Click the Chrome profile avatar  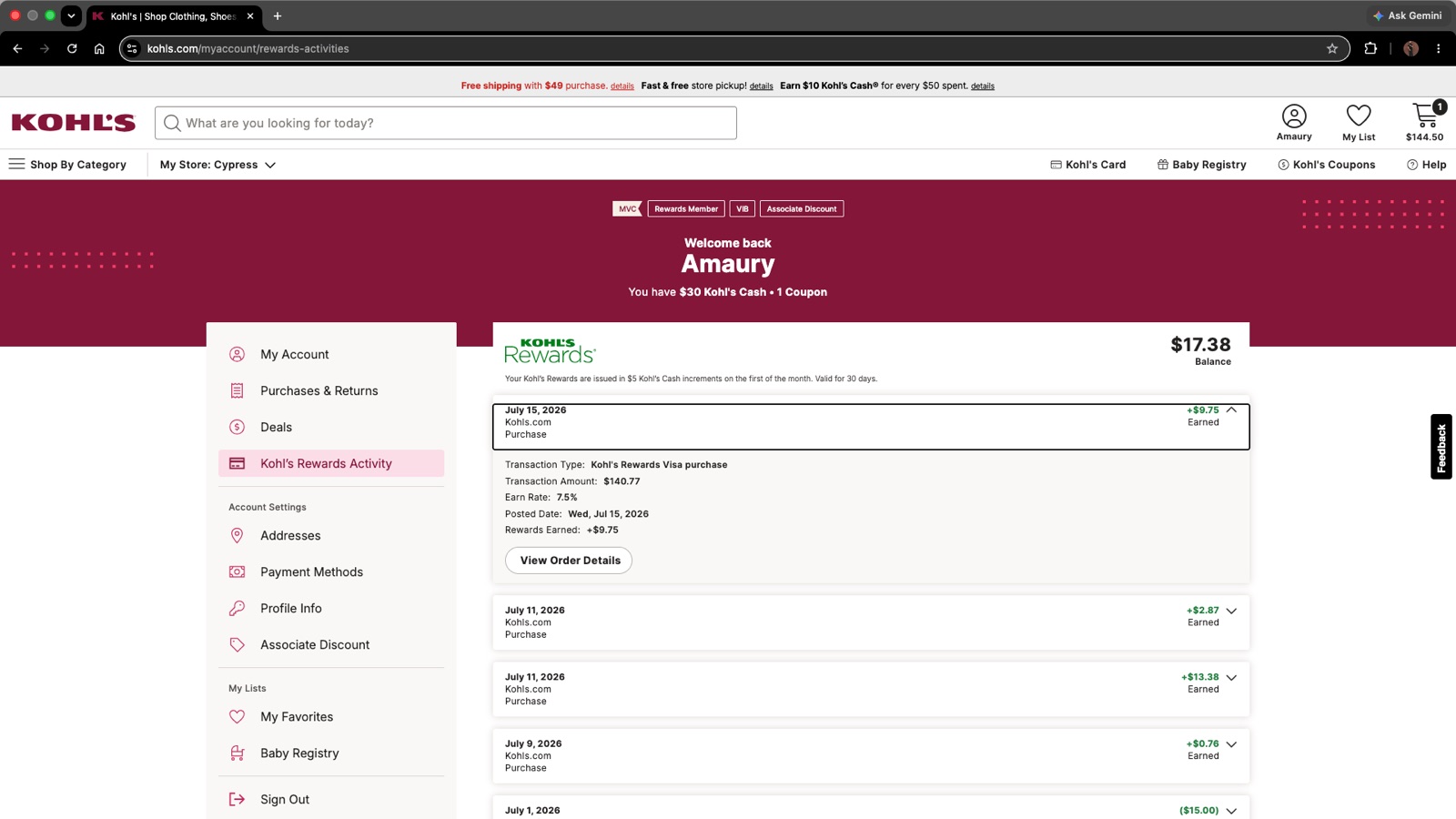click(x=1411, y=48)
